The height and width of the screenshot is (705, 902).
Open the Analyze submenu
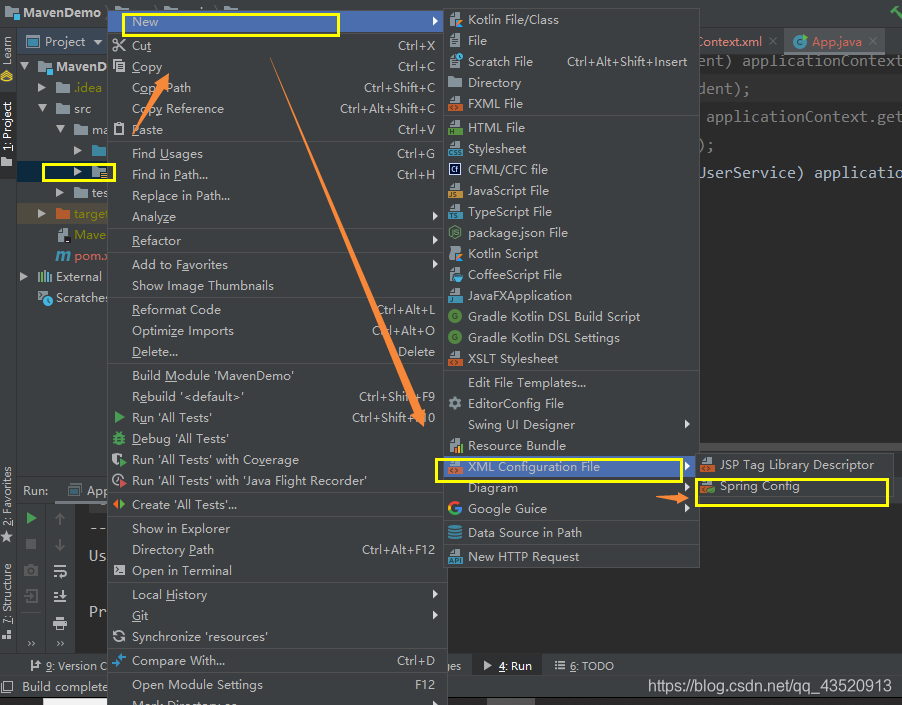click(276, 217)
